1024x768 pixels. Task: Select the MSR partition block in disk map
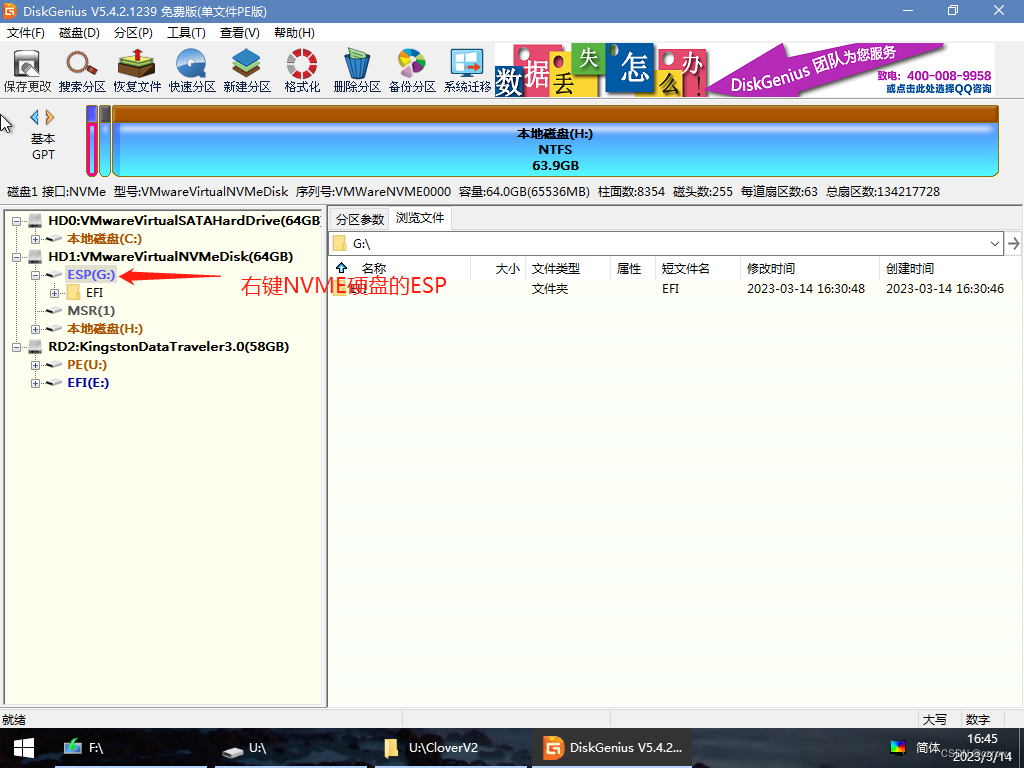(x=105, y=141)
